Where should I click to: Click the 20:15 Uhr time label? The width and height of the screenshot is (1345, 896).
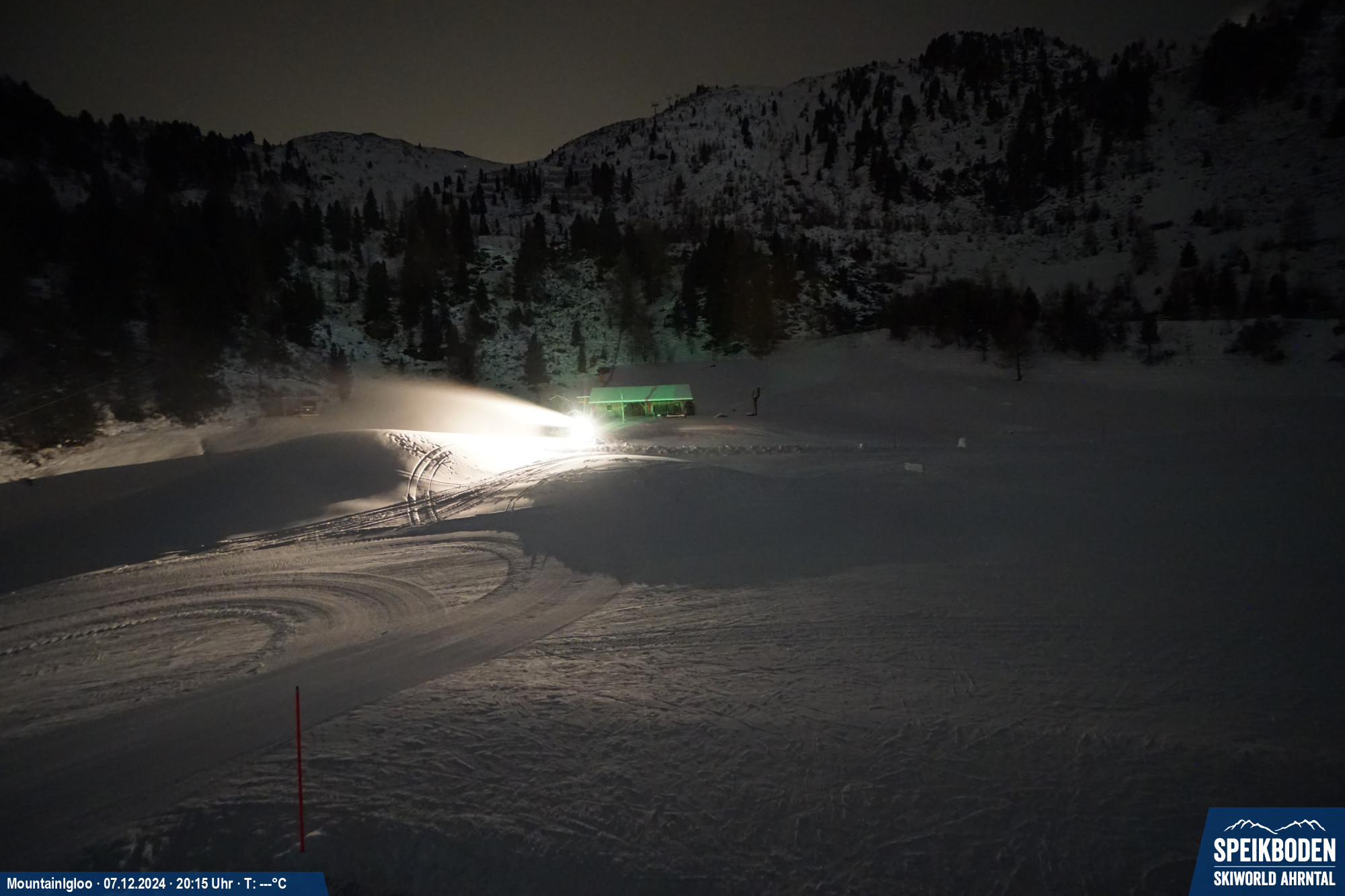[x=204, y=883]
